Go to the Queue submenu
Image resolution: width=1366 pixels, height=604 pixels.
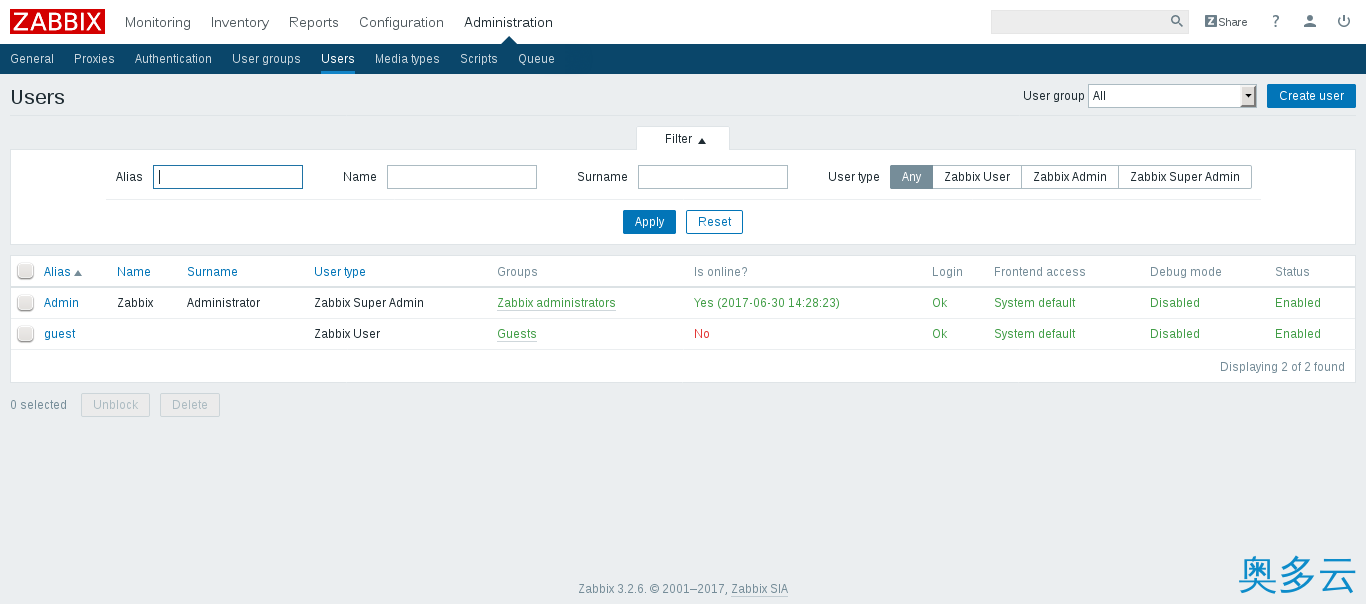click(x=536, y=59)
